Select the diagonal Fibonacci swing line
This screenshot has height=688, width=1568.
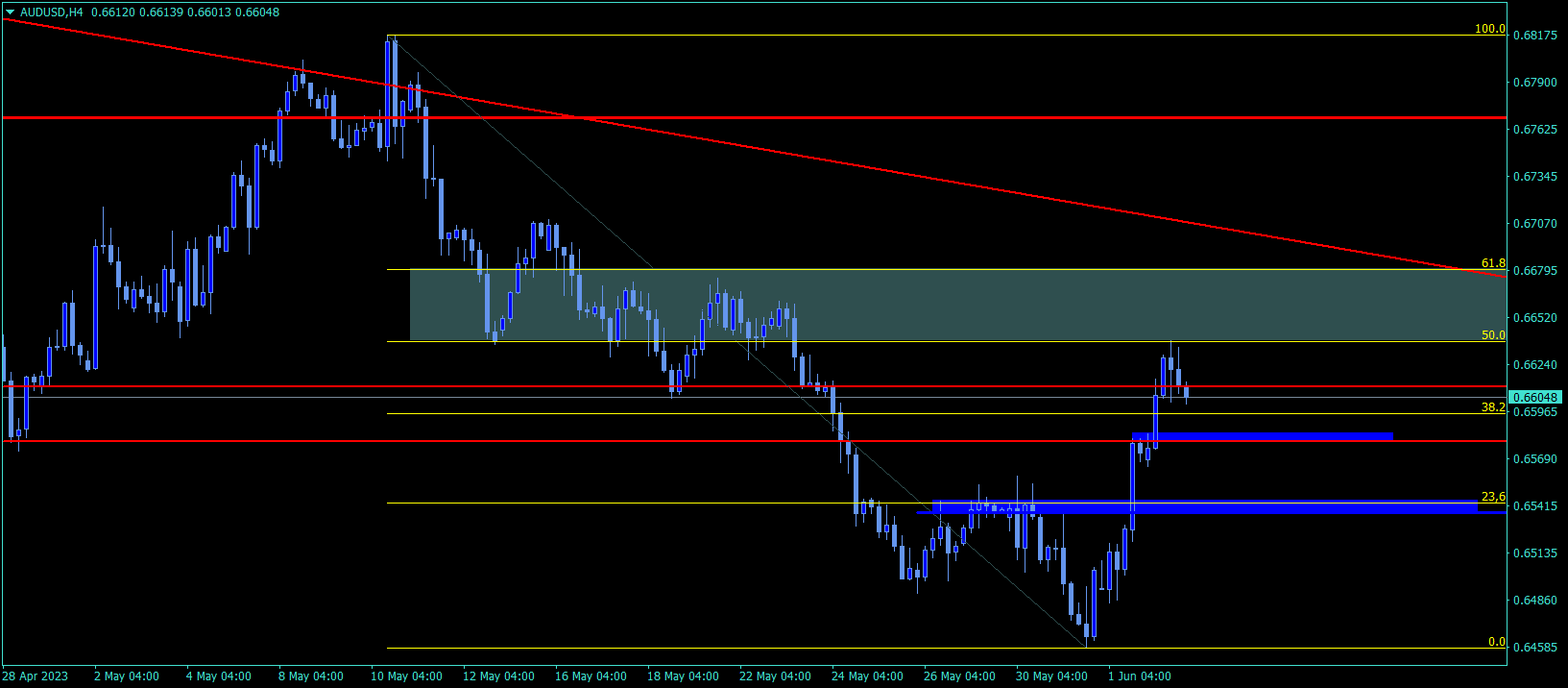tap(739, 342)
